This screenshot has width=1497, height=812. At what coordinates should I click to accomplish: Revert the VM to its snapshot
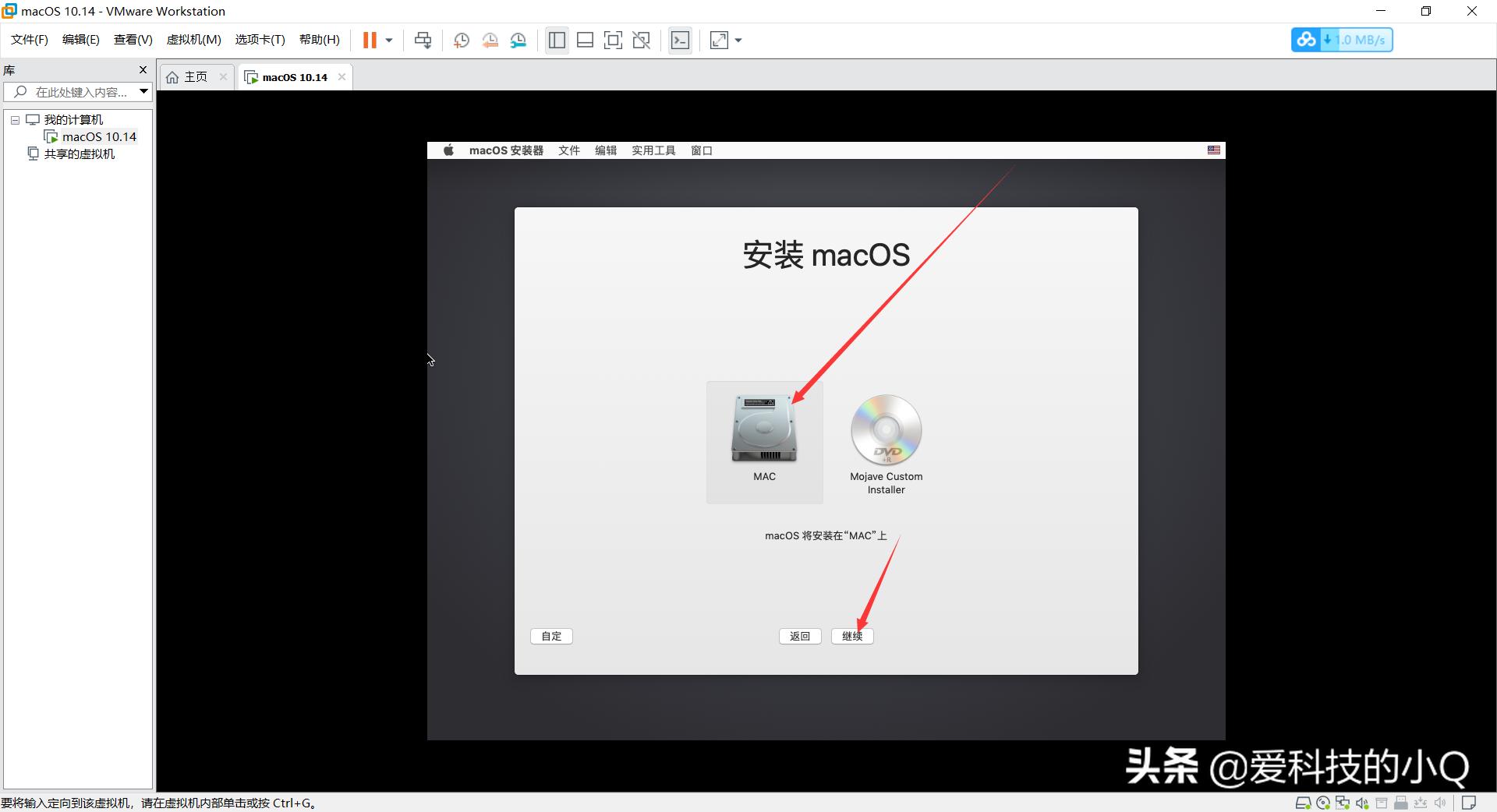click(490, 40)
